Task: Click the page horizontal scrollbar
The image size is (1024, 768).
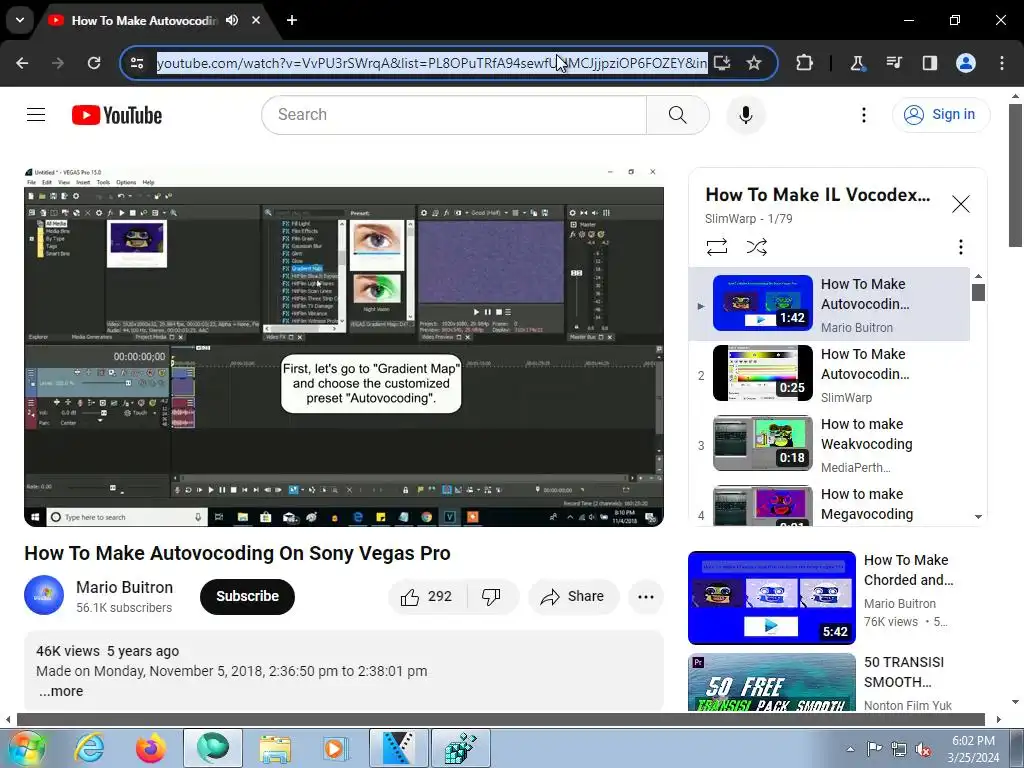Action: (501, 719)
